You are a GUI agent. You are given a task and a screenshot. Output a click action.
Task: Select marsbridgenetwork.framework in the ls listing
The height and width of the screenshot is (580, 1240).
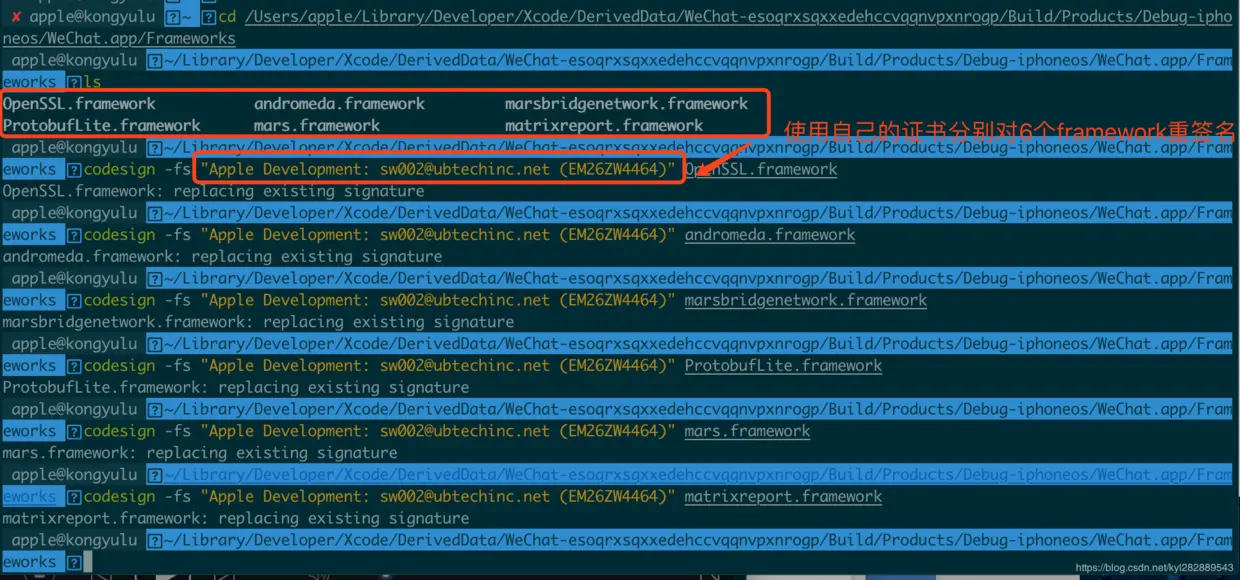626,104
